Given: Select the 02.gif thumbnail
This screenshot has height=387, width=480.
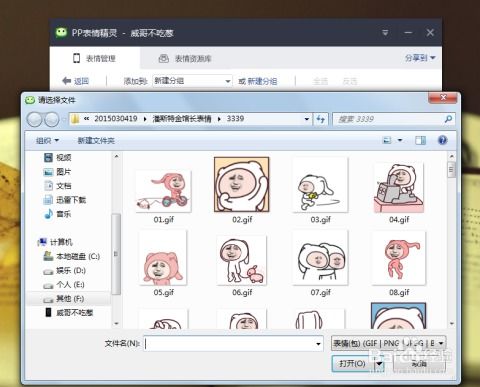Looking at the screenshot, I should 242,184.
